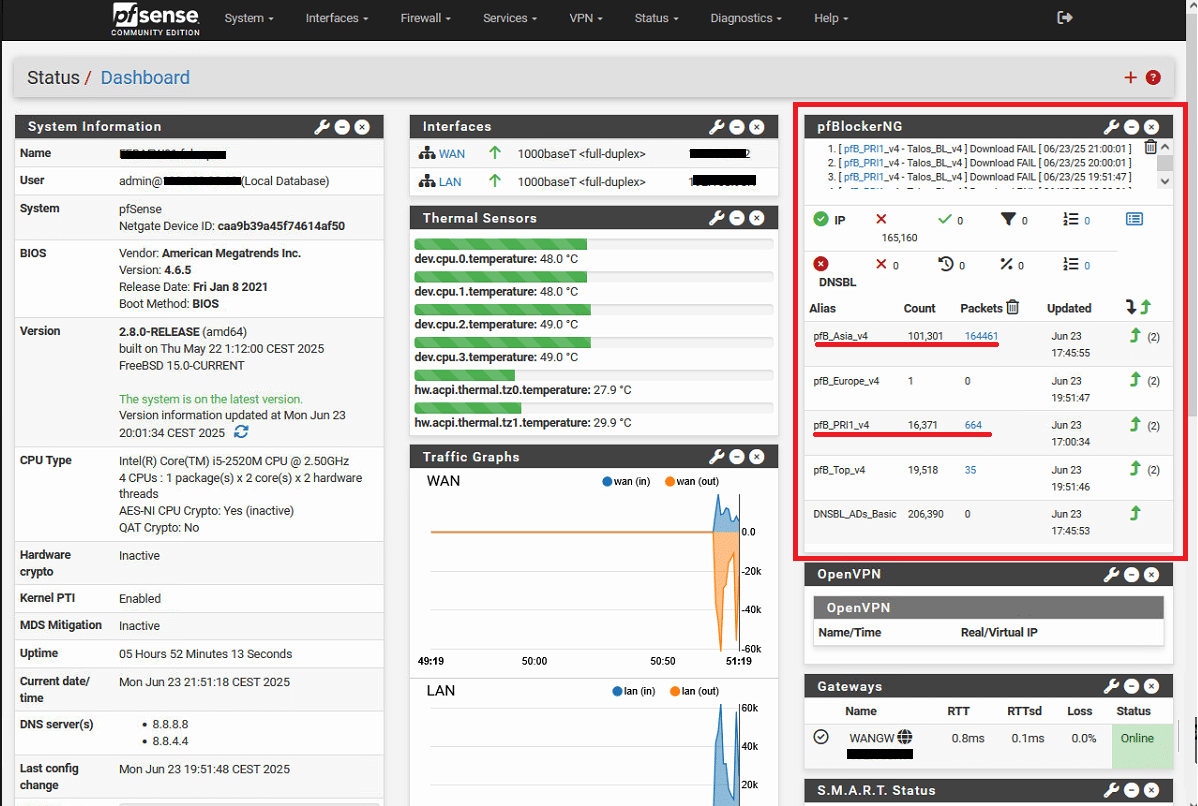Log out using the top-bar logout icon

click(1064, 18)
